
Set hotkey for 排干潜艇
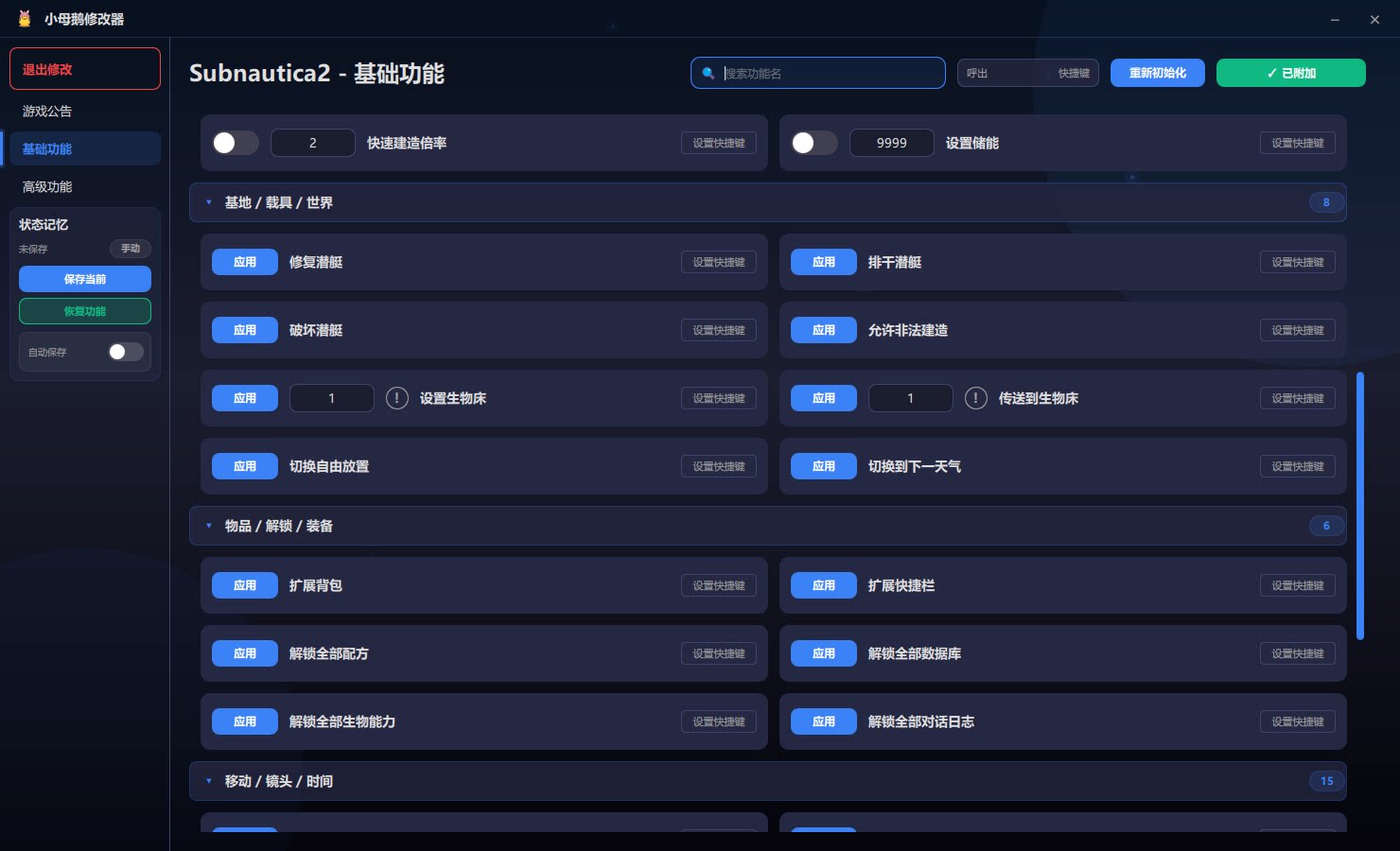1298,262
